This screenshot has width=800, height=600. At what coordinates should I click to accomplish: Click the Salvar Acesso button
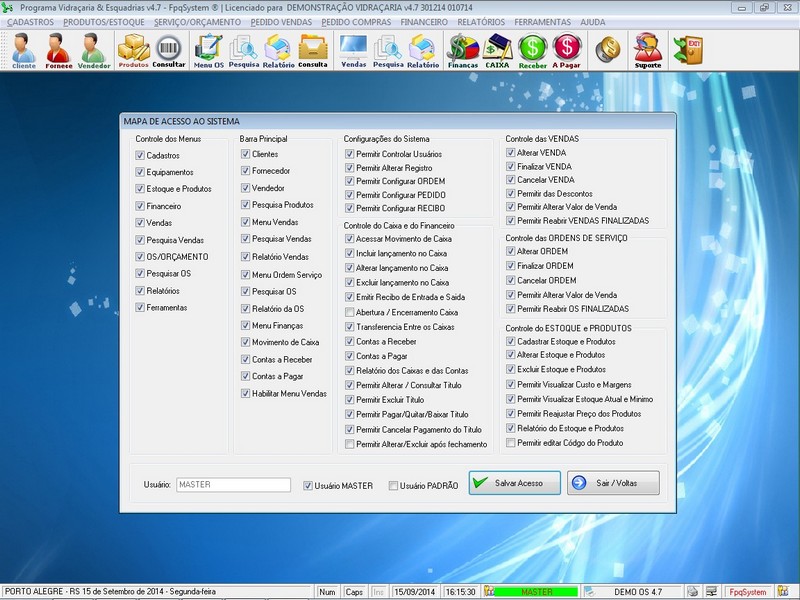click(x=513, y=483)
